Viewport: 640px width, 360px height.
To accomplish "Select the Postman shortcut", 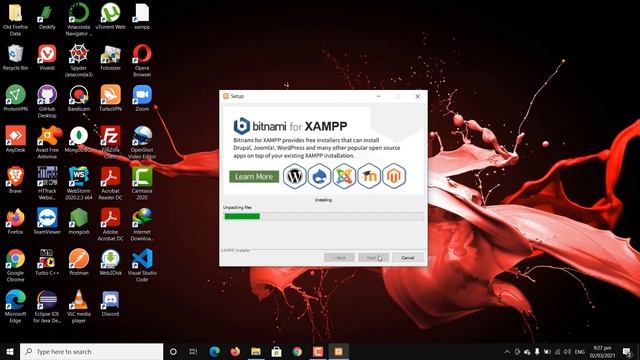I will point(79,262).
